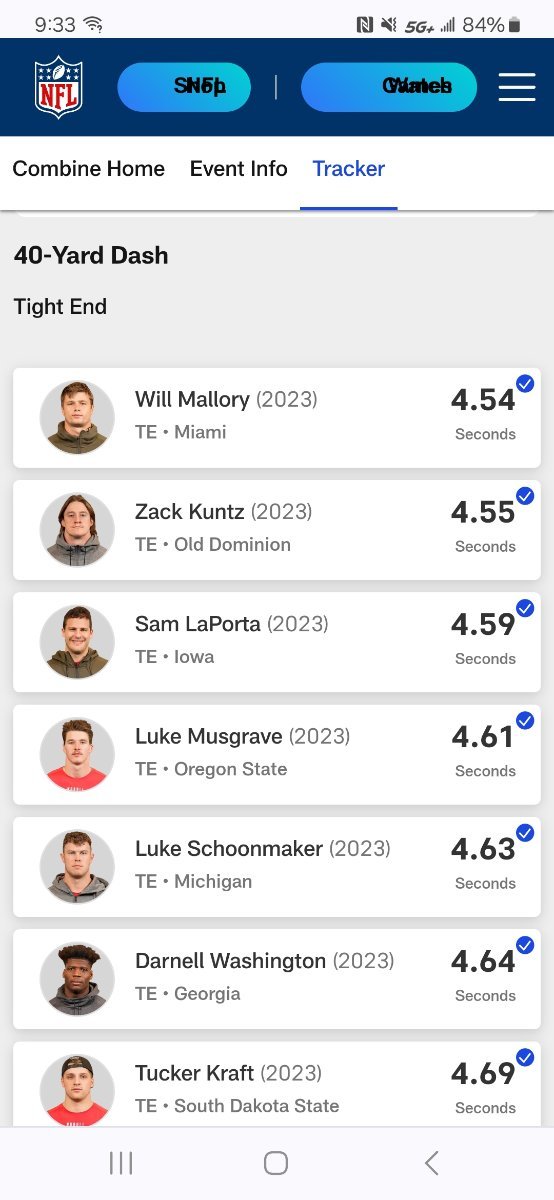Open the recent apps navigation icon

pos(121,1162)
